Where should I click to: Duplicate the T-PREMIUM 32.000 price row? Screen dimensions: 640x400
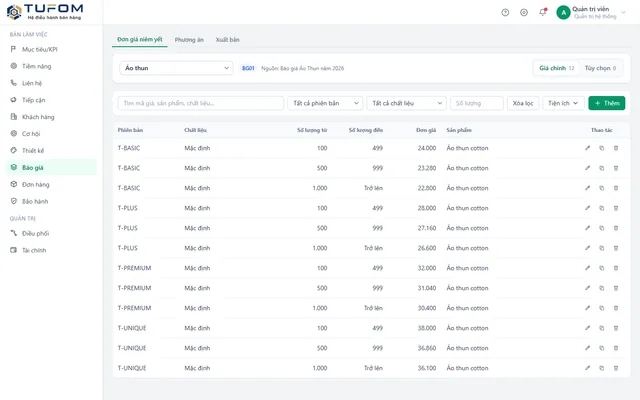coord(602,268)
